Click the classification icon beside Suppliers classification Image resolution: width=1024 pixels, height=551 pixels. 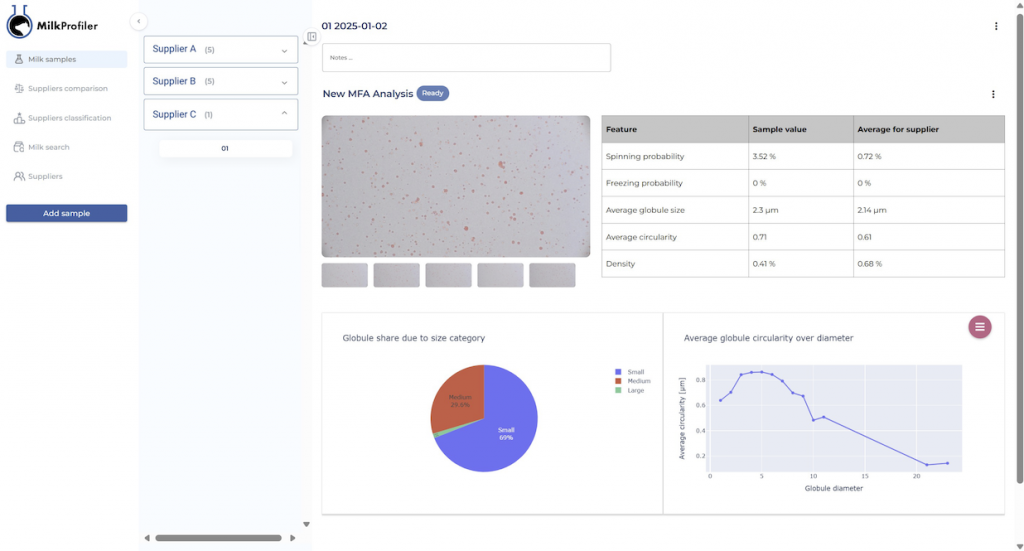click(19, 118)
